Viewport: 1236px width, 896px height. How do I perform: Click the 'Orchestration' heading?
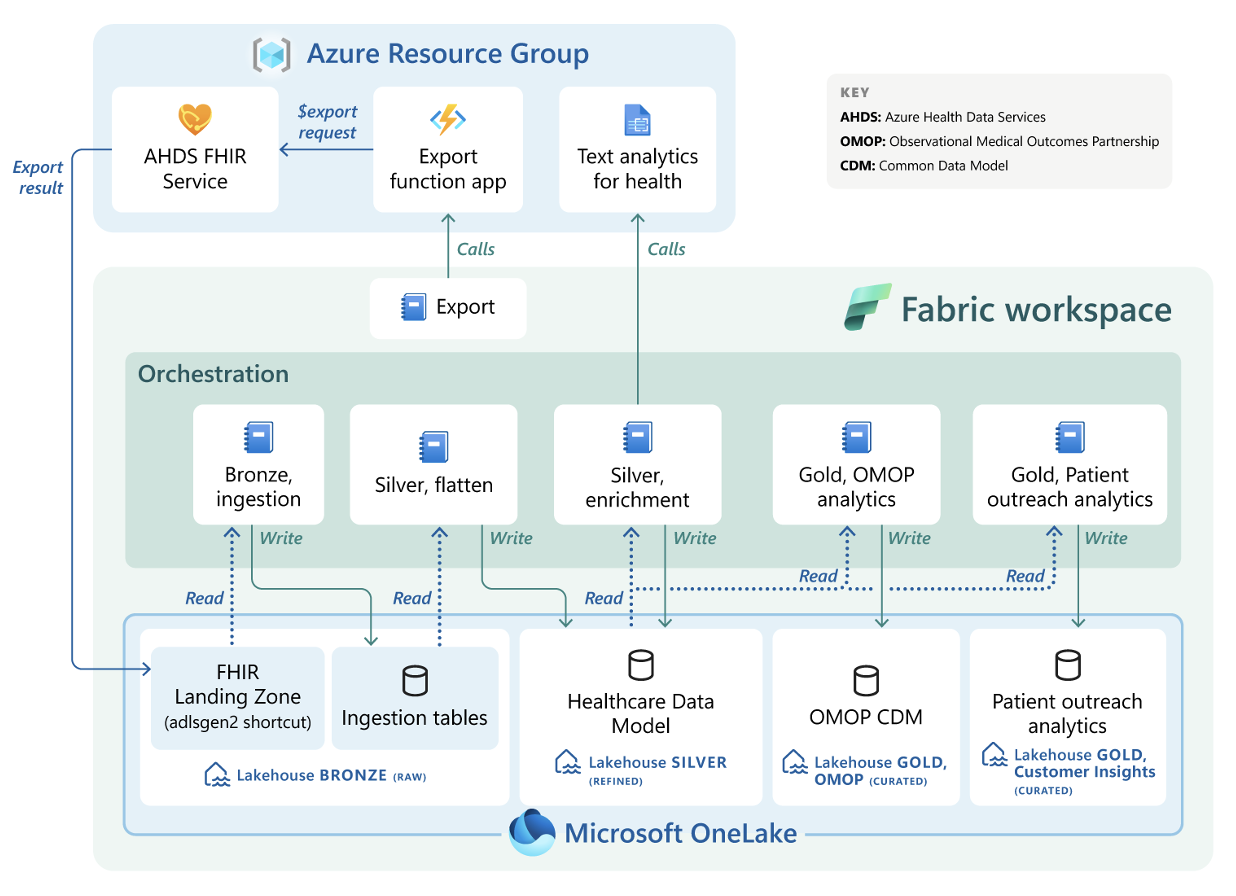tap(213, 374)
